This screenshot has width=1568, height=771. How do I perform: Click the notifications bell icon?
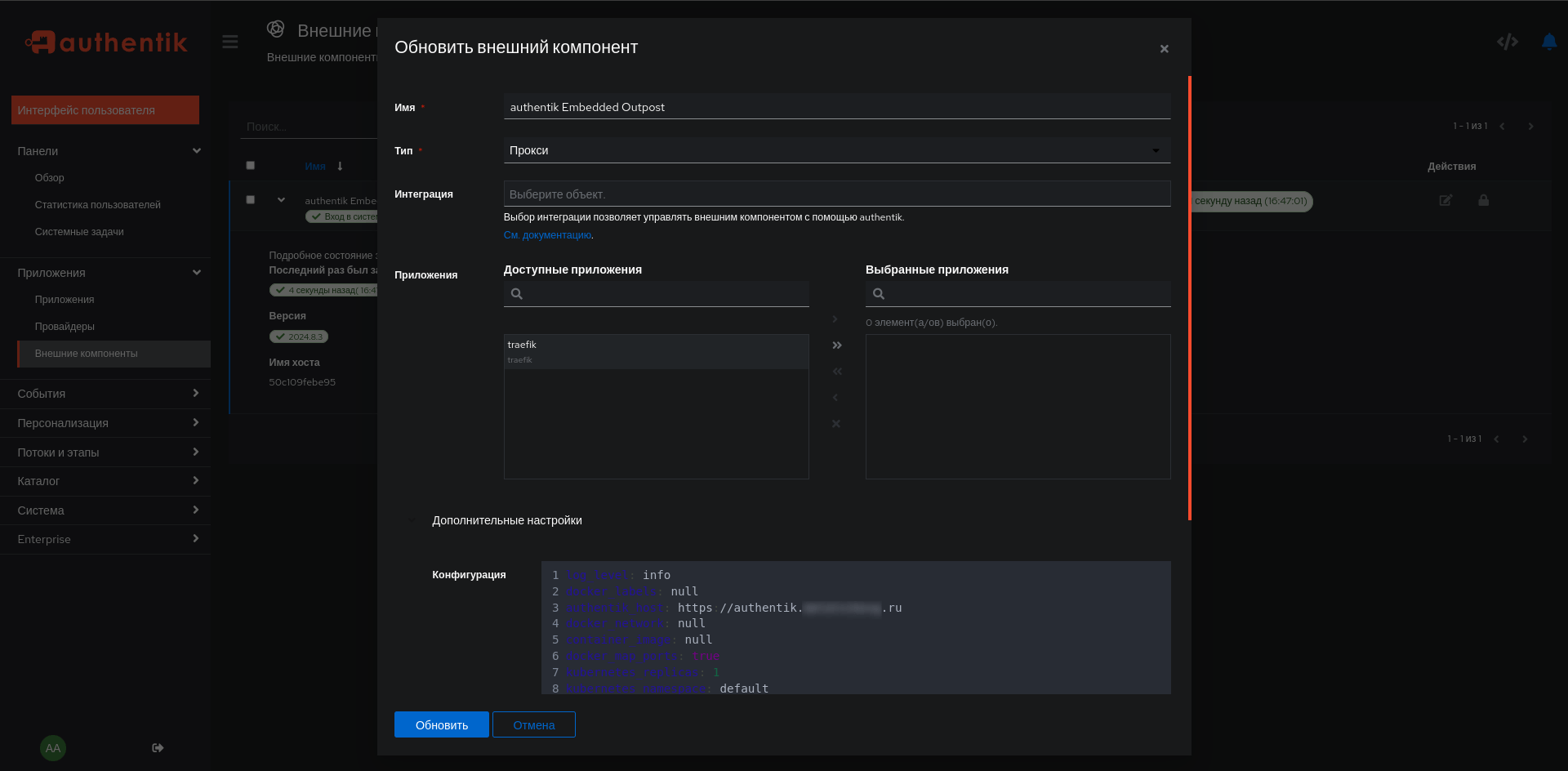click(1548, 42)
